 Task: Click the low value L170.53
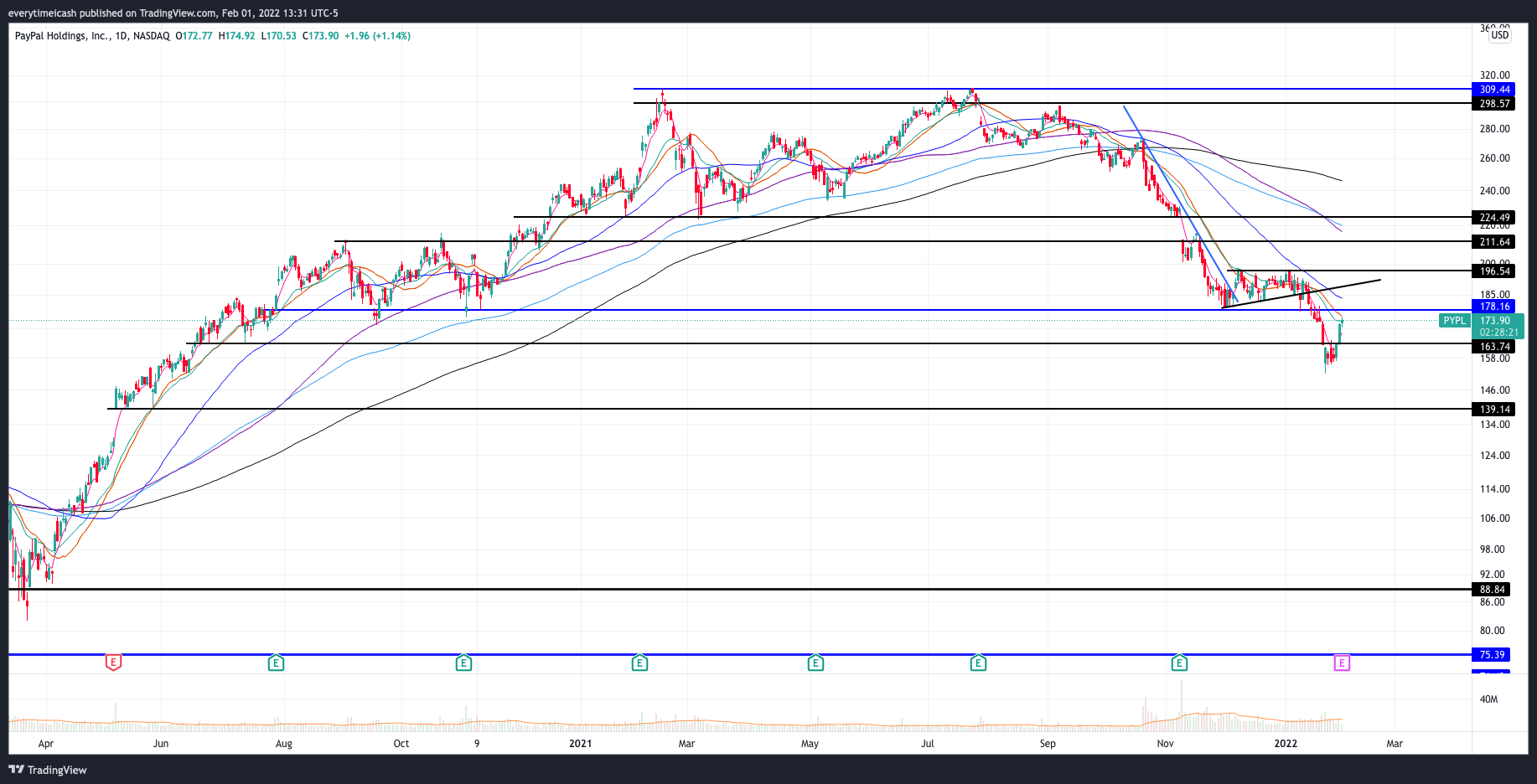click(x=279, y=36)
